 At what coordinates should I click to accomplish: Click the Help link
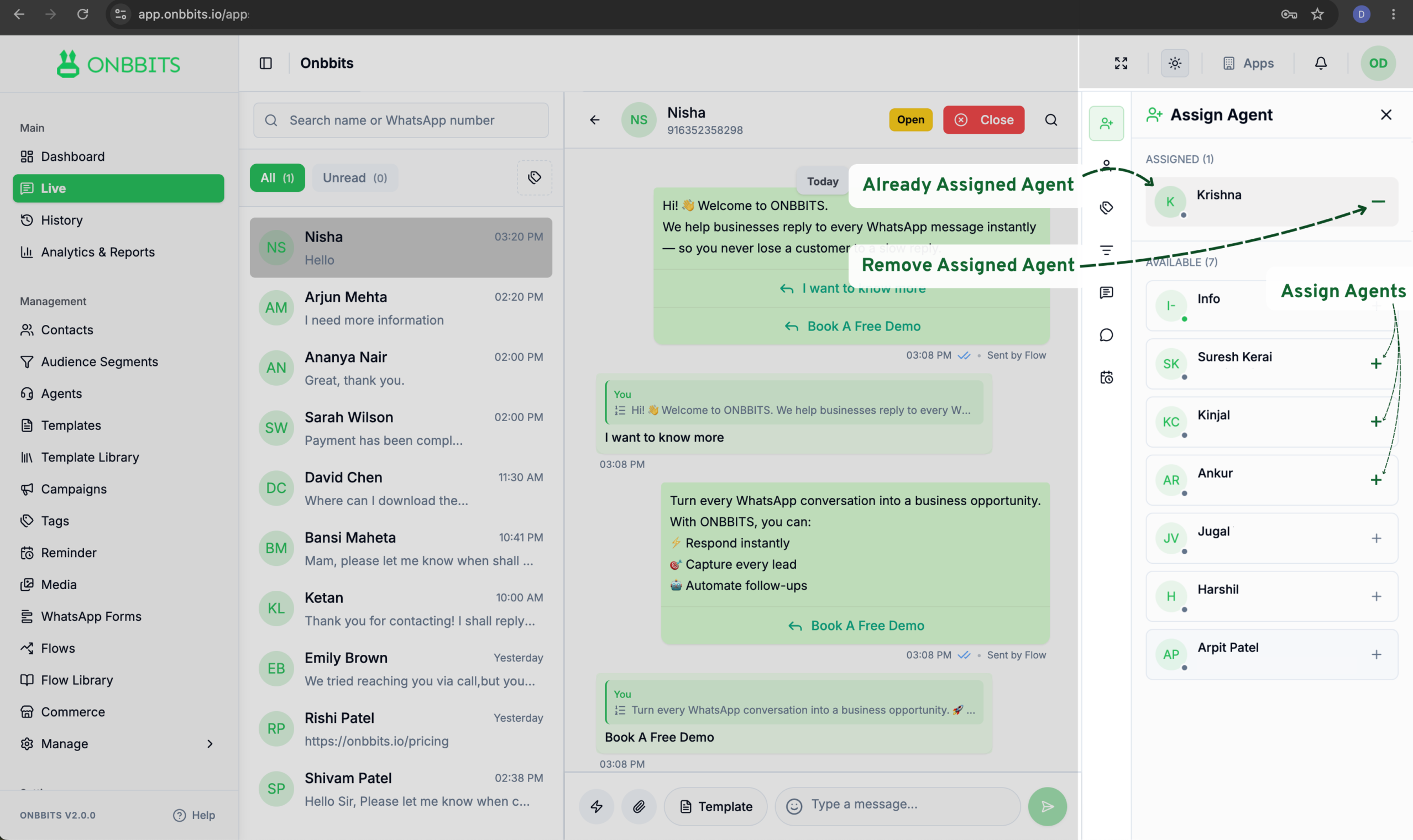(x=194, y=815)
